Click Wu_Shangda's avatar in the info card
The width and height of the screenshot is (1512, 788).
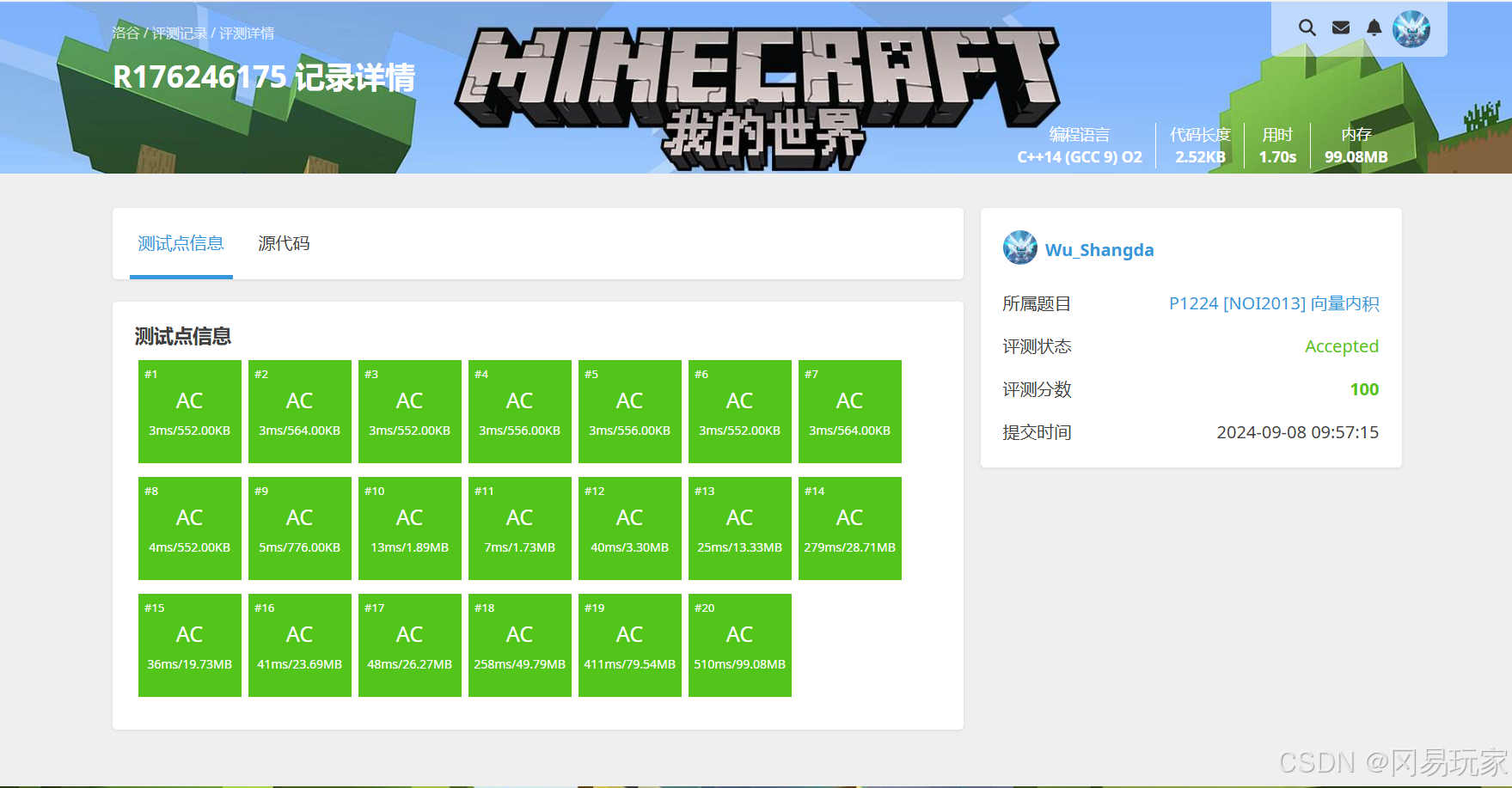pyautogui.click(x=1020, y=247)
